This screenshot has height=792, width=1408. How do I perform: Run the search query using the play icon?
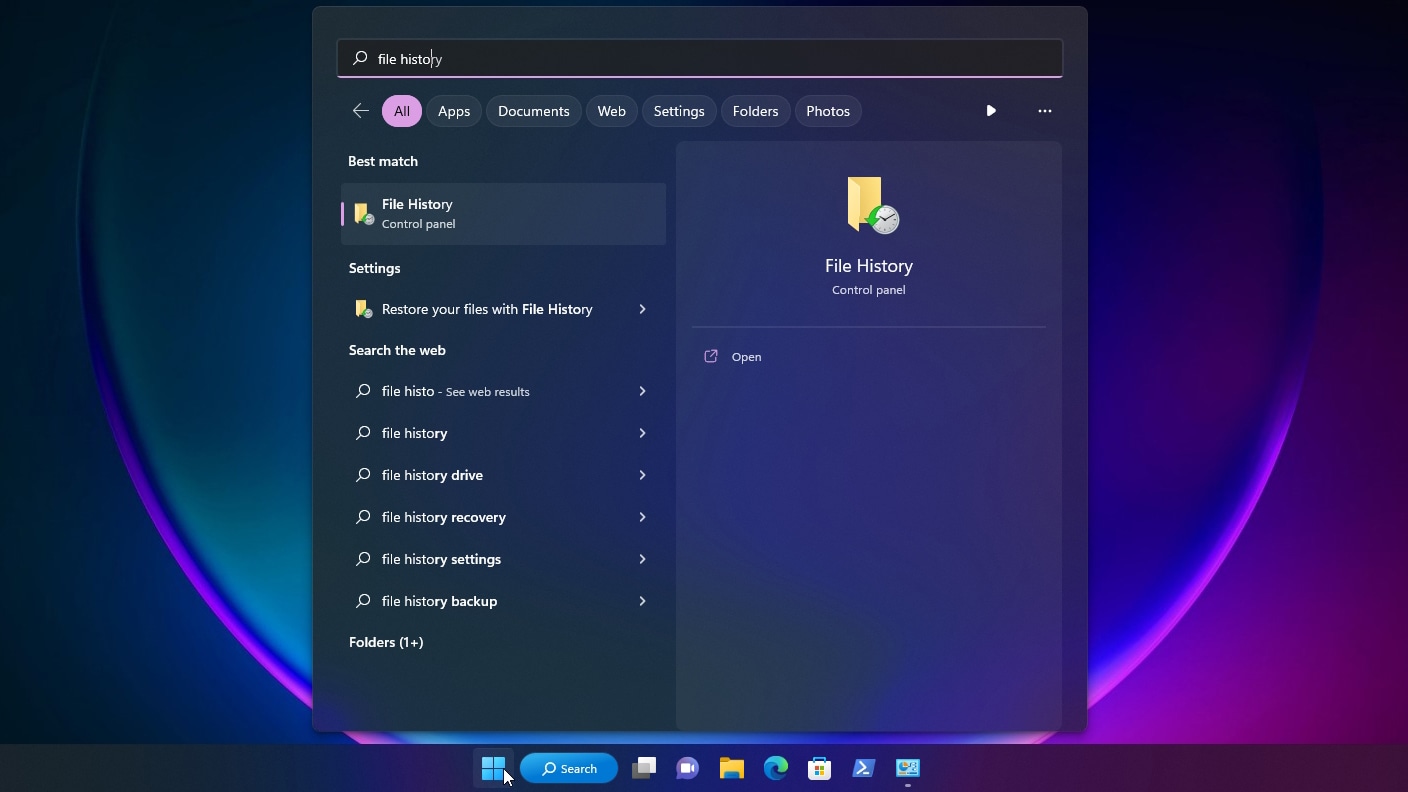click(990, 111)
